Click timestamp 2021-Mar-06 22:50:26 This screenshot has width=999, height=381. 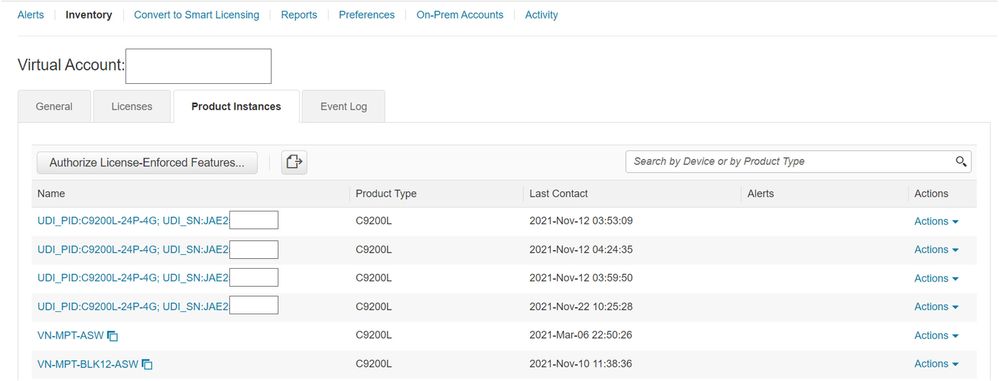tap(580, 335)
